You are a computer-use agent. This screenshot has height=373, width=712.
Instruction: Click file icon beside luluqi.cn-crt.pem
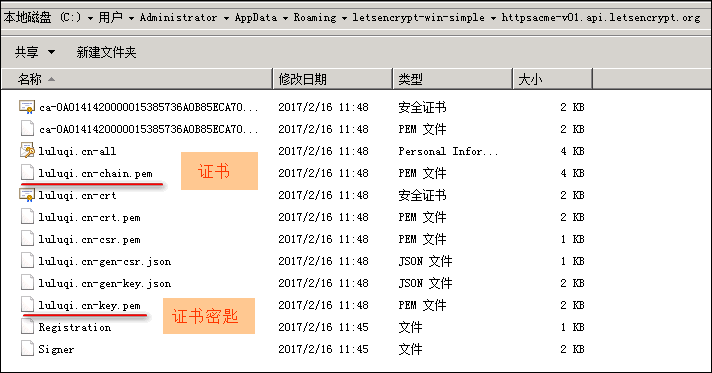pyautogui.click(x=27, y=217)
